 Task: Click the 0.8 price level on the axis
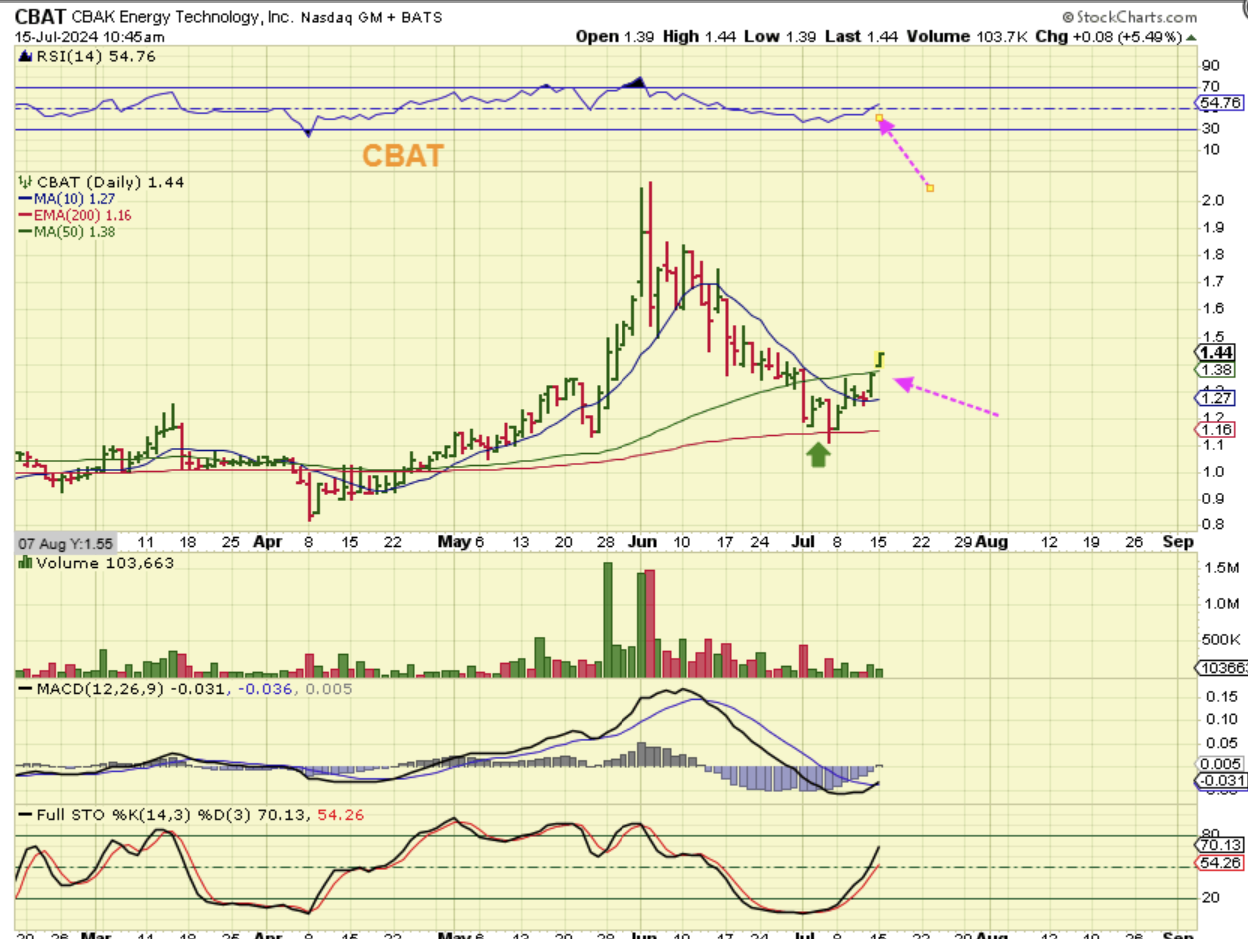pos(1213,524)
